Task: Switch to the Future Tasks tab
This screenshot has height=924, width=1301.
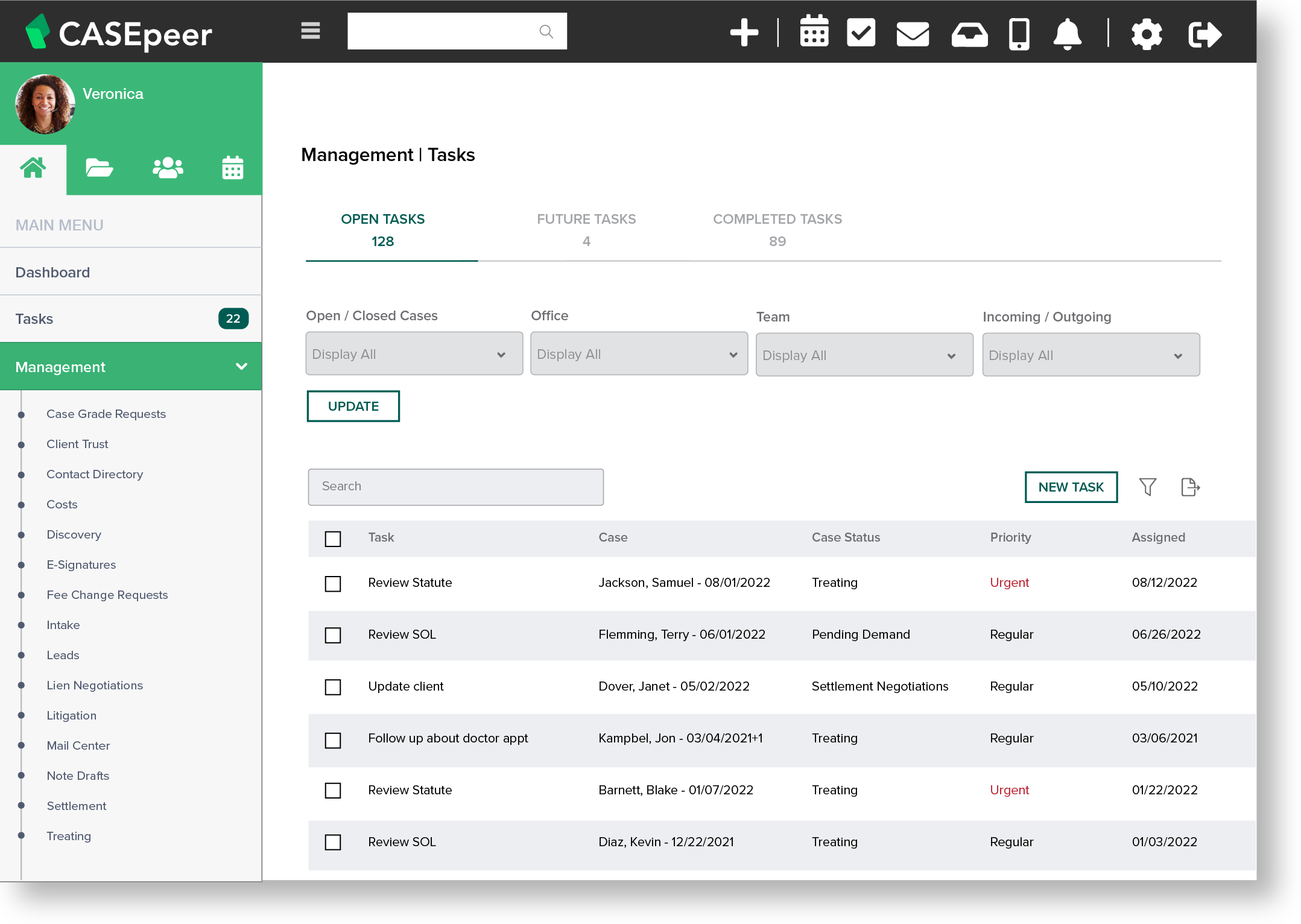Action: [586, 230]
